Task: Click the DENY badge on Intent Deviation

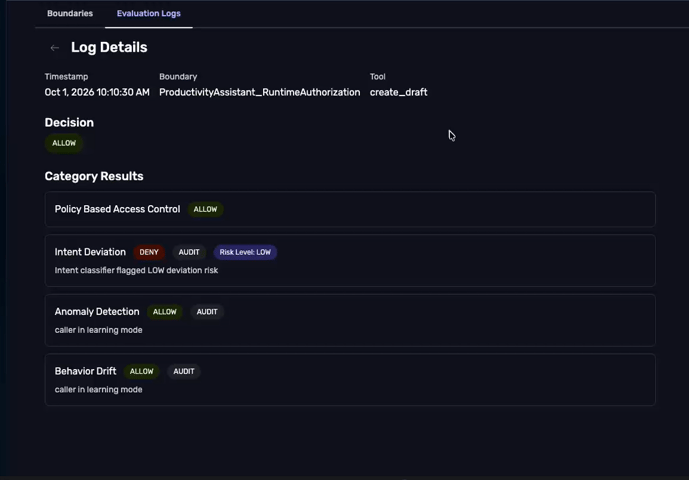Action: tap(149, 252)
